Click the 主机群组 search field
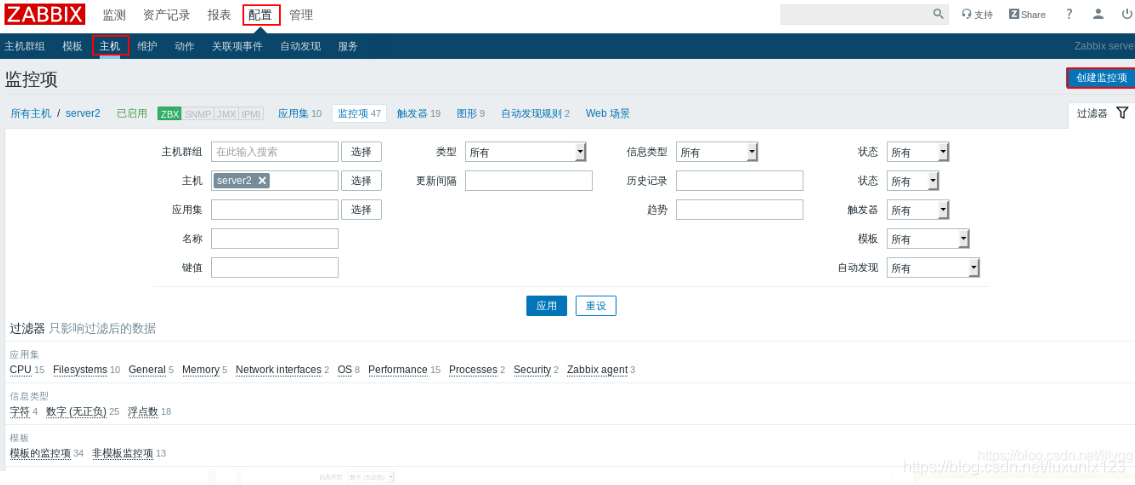 click(275, 152)
